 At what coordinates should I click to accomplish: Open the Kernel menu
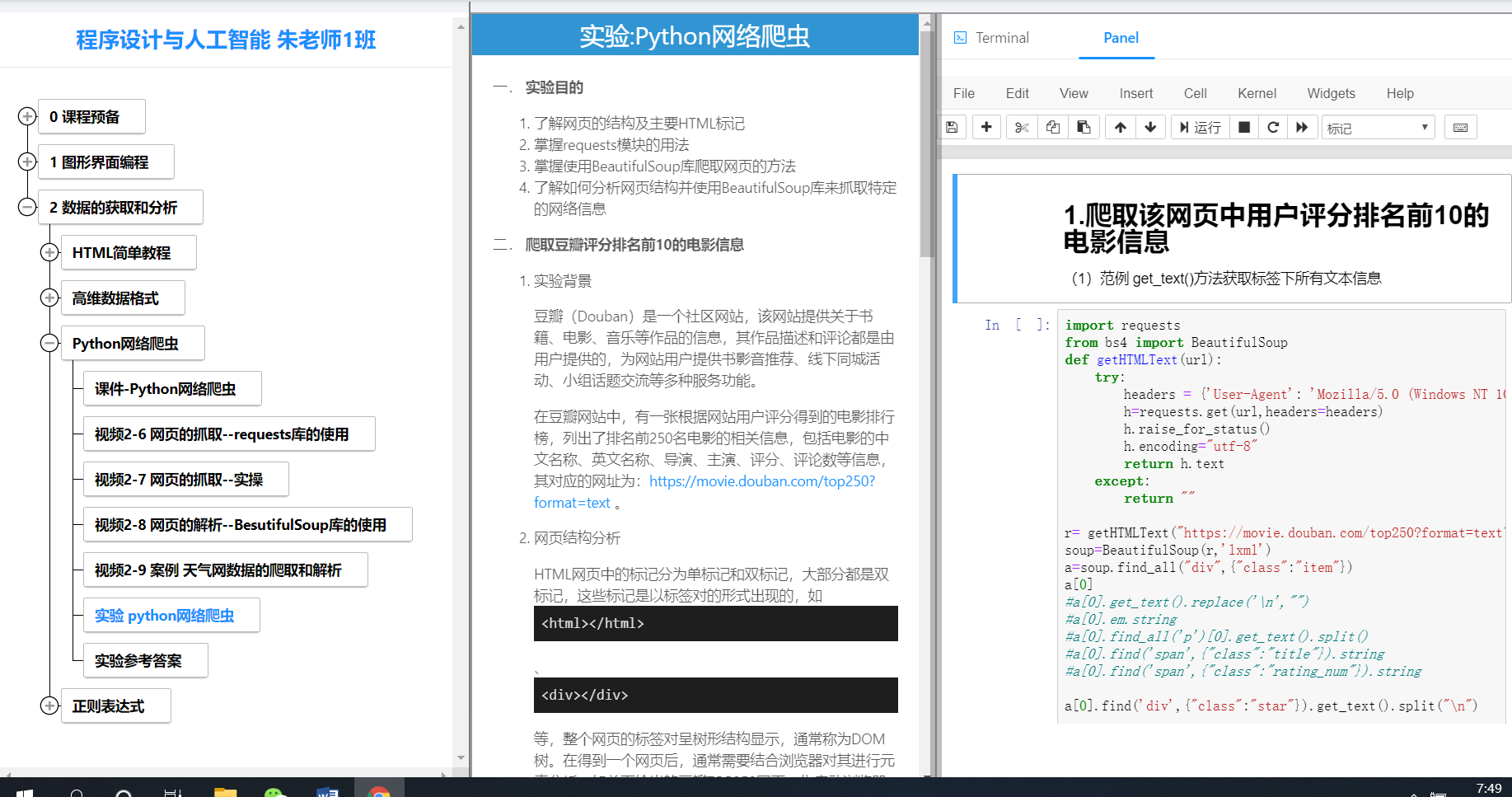(x=1257, y=94)
